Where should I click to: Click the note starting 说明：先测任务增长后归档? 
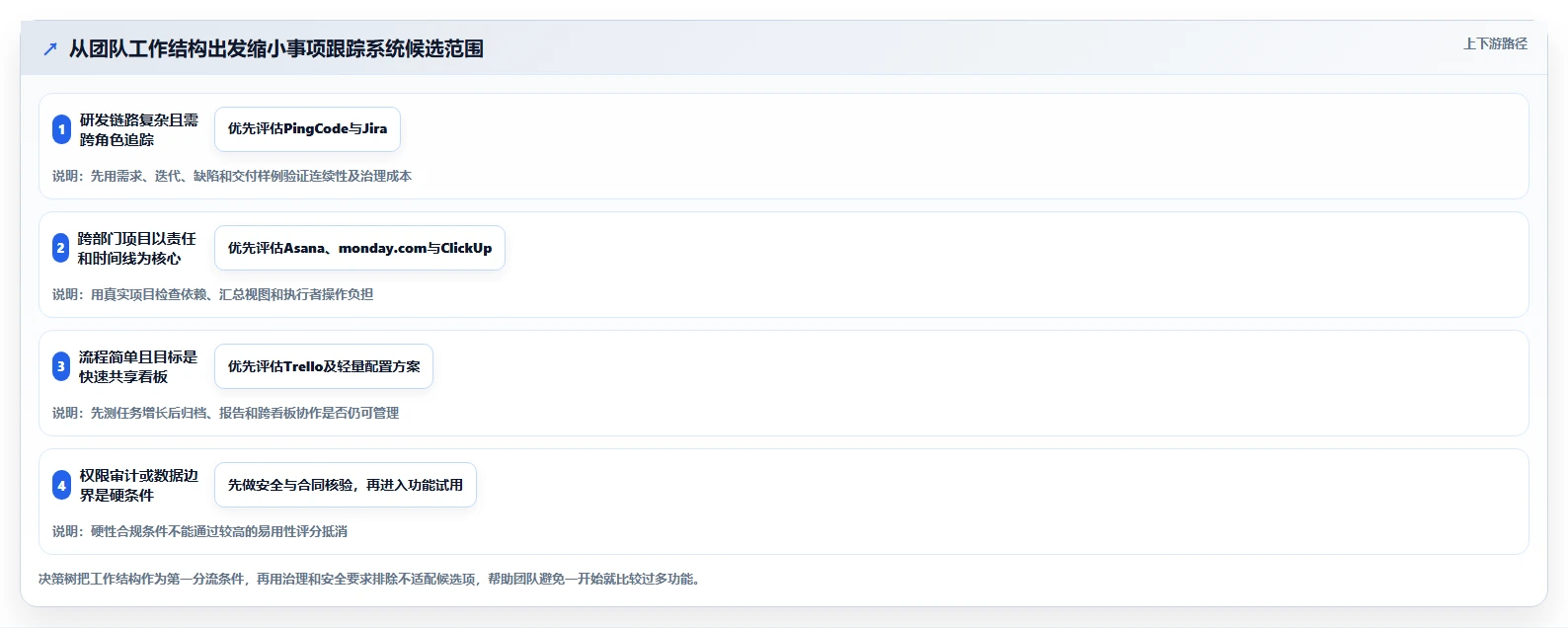click(226, 413)
